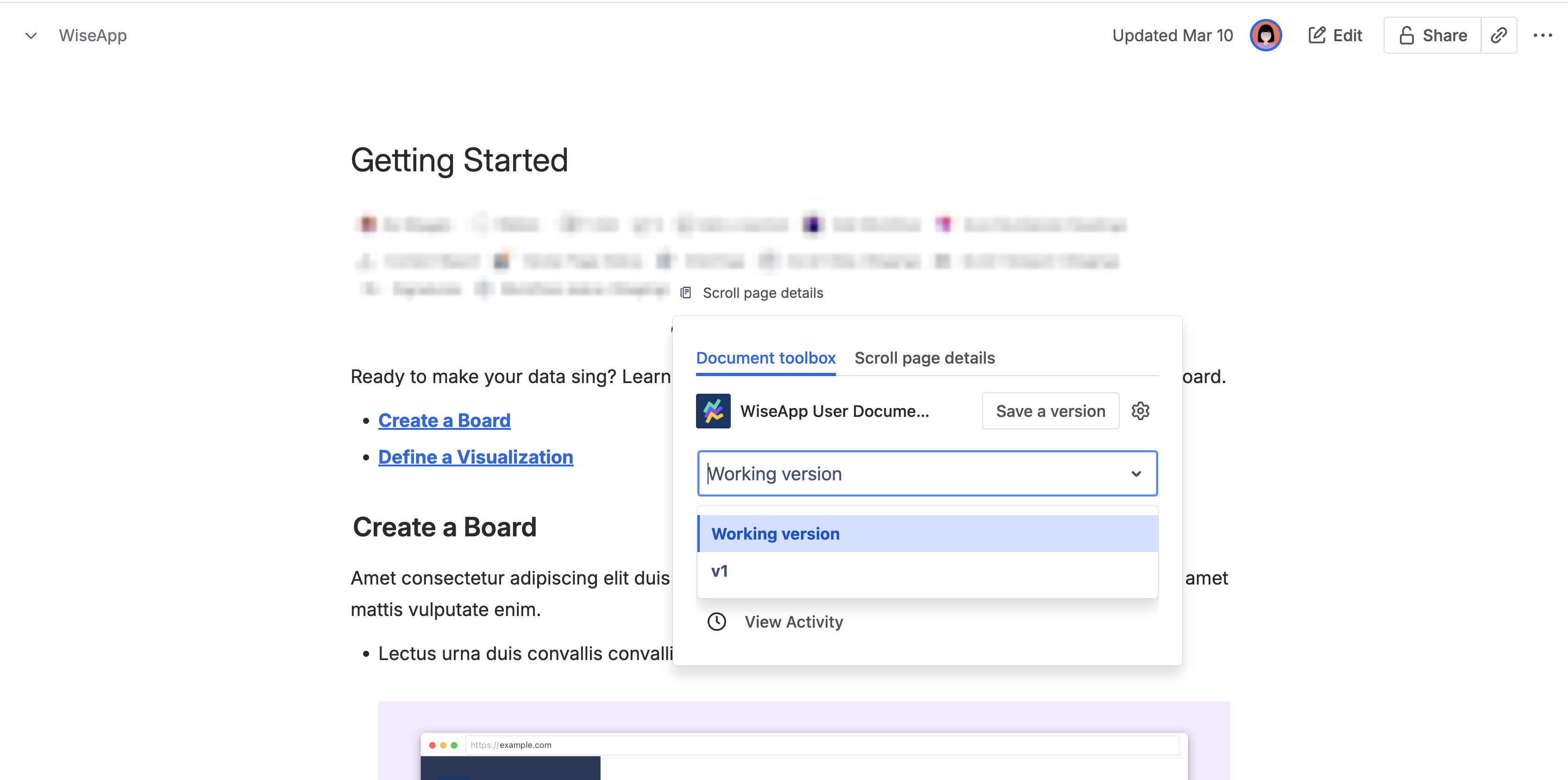Switch to Scroll page details tab

coord(924,358)
